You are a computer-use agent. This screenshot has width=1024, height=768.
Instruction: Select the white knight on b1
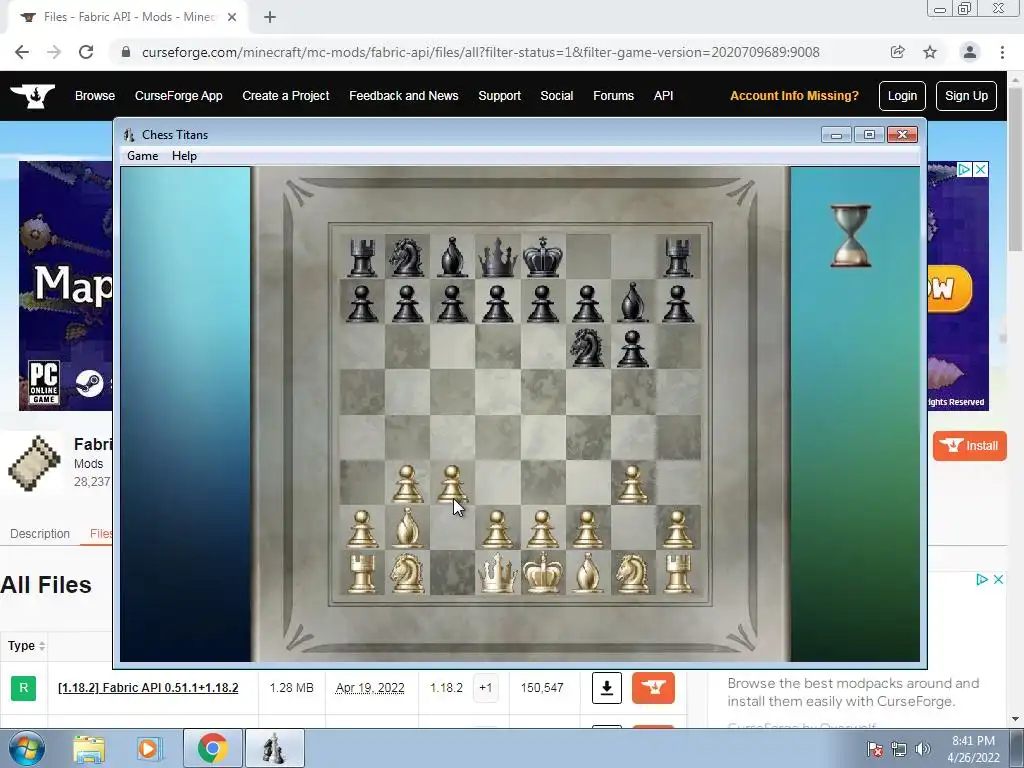click(x=407, y=573)
